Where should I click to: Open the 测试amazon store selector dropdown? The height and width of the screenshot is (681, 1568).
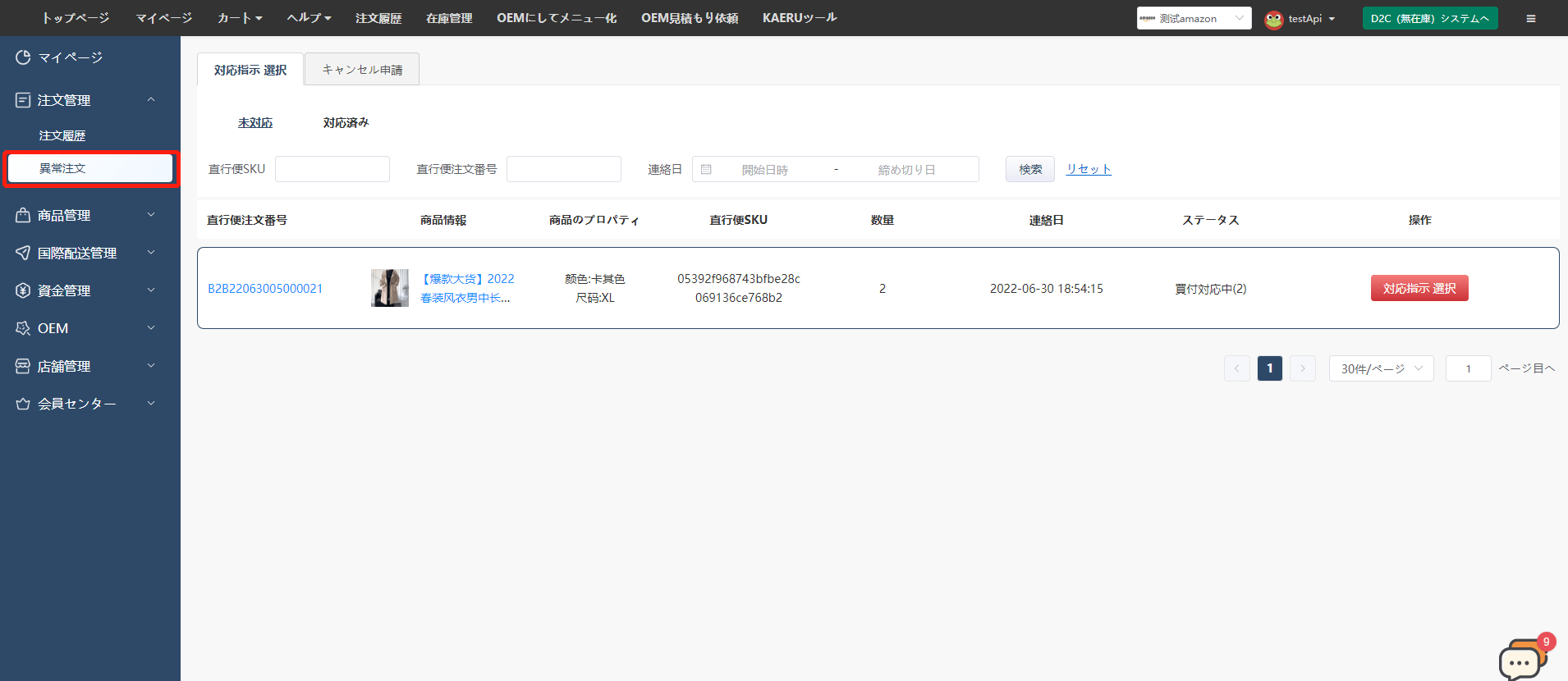tap(1194, 18)
